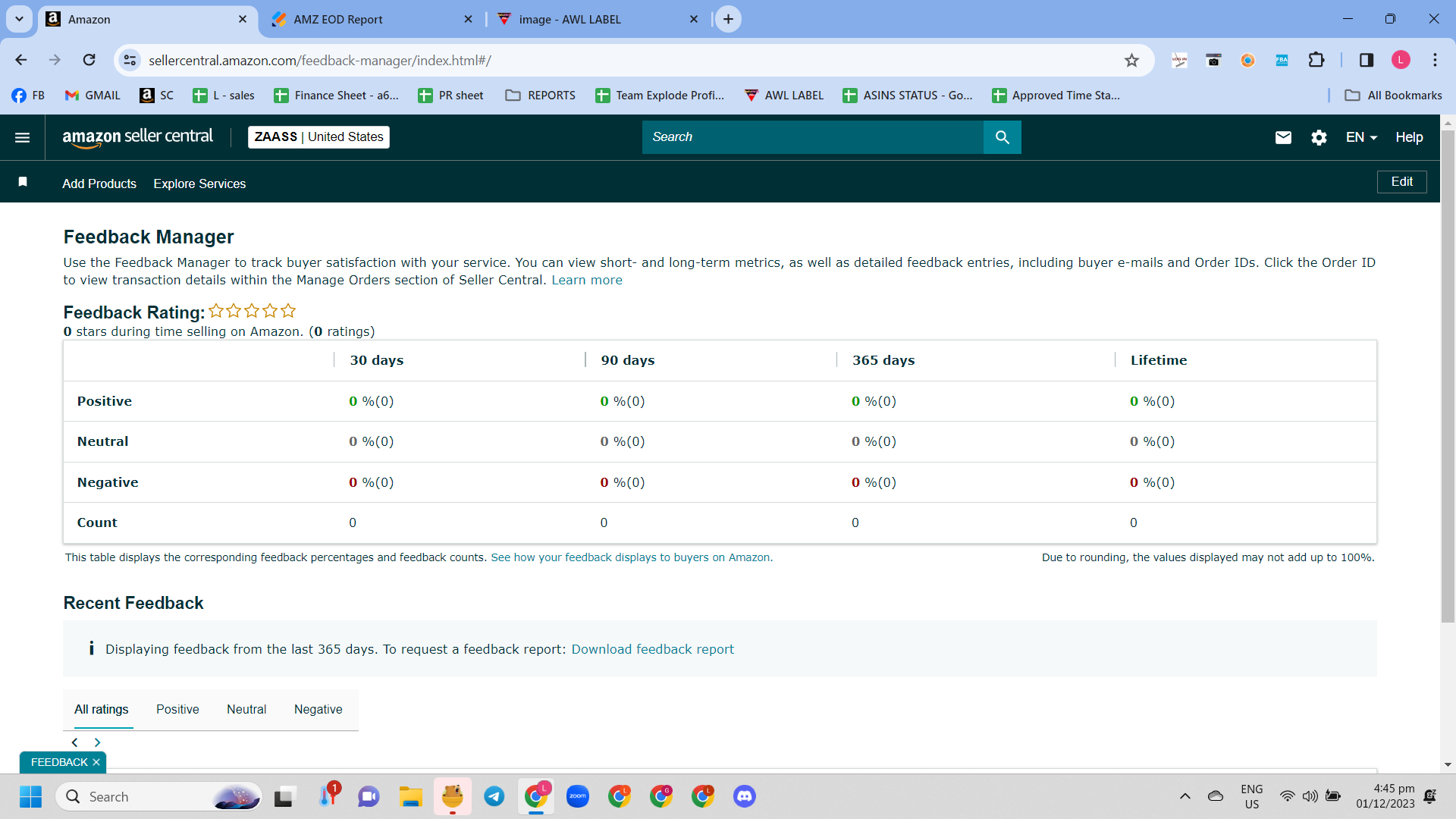Open Chrome three-dot menu
Screen dimensions: 1456x819
click(x=1435, y=60)
